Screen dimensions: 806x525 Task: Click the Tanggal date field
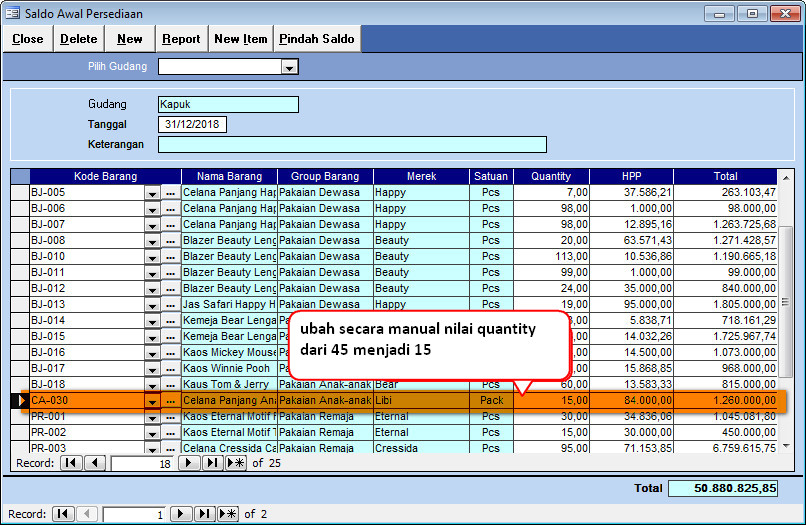pyautogui.click(x=192, y=124)
